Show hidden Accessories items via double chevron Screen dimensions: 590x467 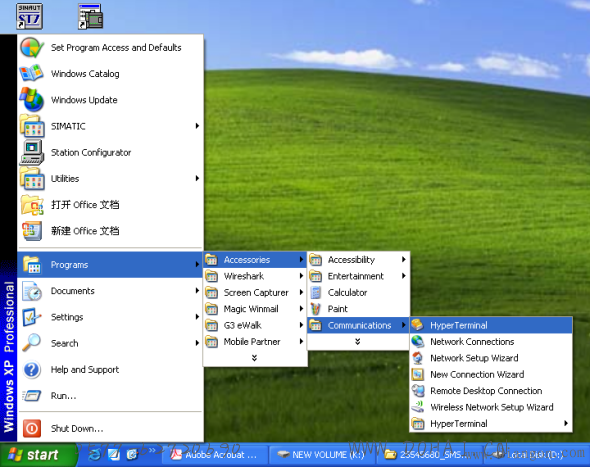(357, 341)
